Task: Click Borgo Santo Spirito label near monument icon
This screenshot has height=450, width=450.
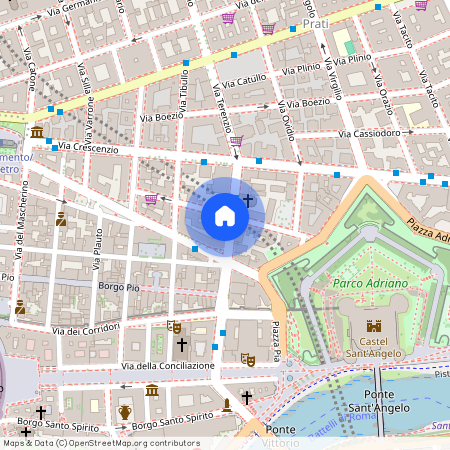Action: pyautogui.click(x=172, y=421)
